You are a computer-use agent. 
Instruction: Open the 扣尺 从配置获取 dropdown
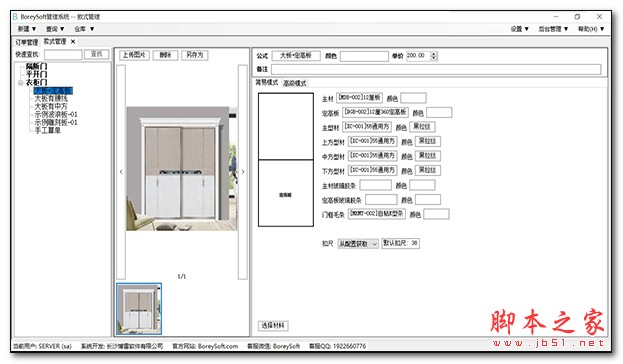click(358, 244)
